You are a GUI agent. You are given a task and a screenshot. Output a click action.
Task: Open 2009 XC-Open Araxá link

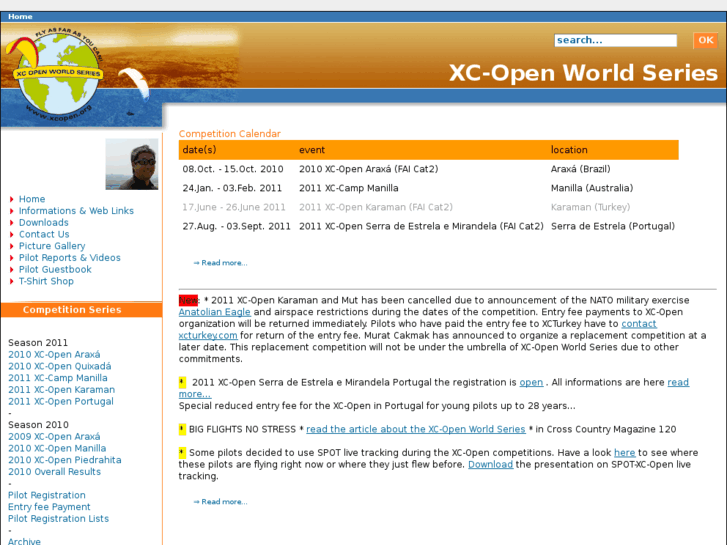point(54,436)
